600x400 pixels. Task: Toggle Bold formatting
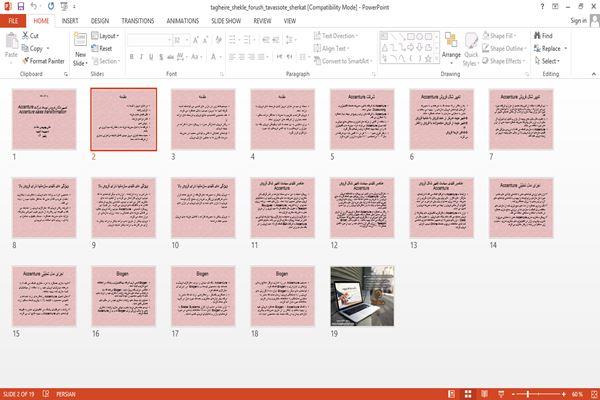132,57
